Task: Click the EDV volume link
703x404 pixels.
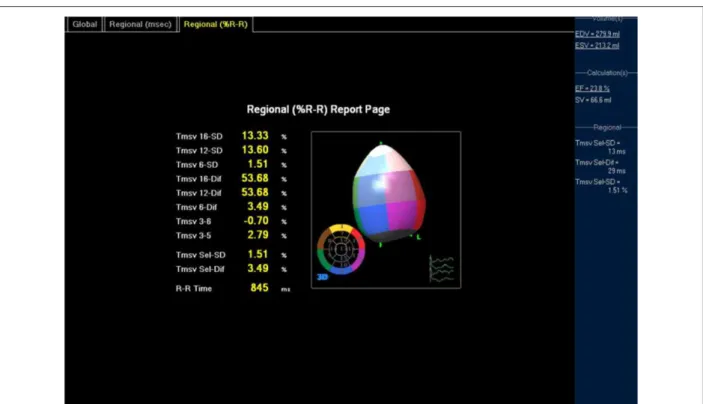Action: pos(597,34)
